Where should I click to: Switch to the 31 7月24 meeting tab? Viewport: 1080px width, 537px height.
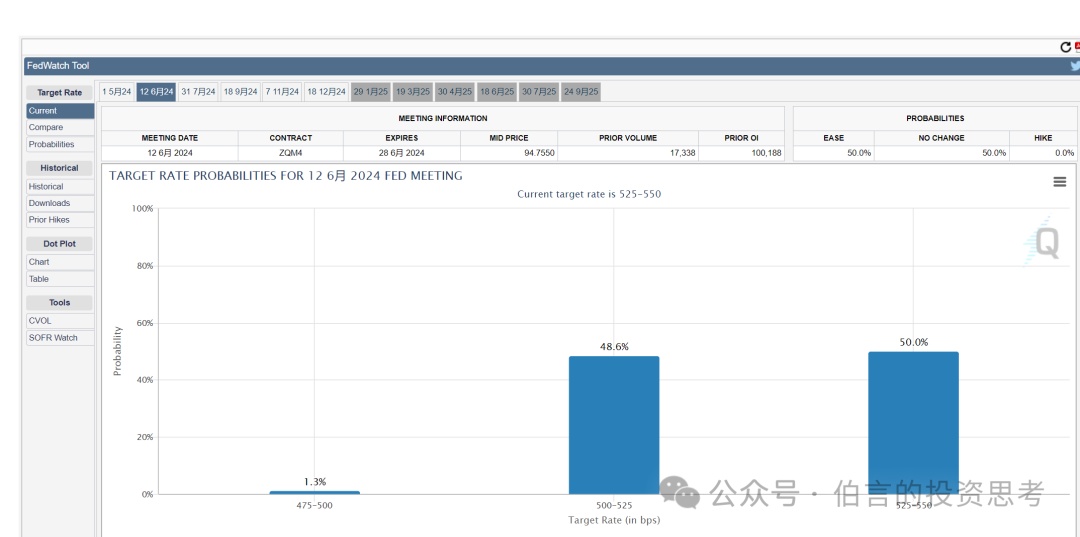198,92
